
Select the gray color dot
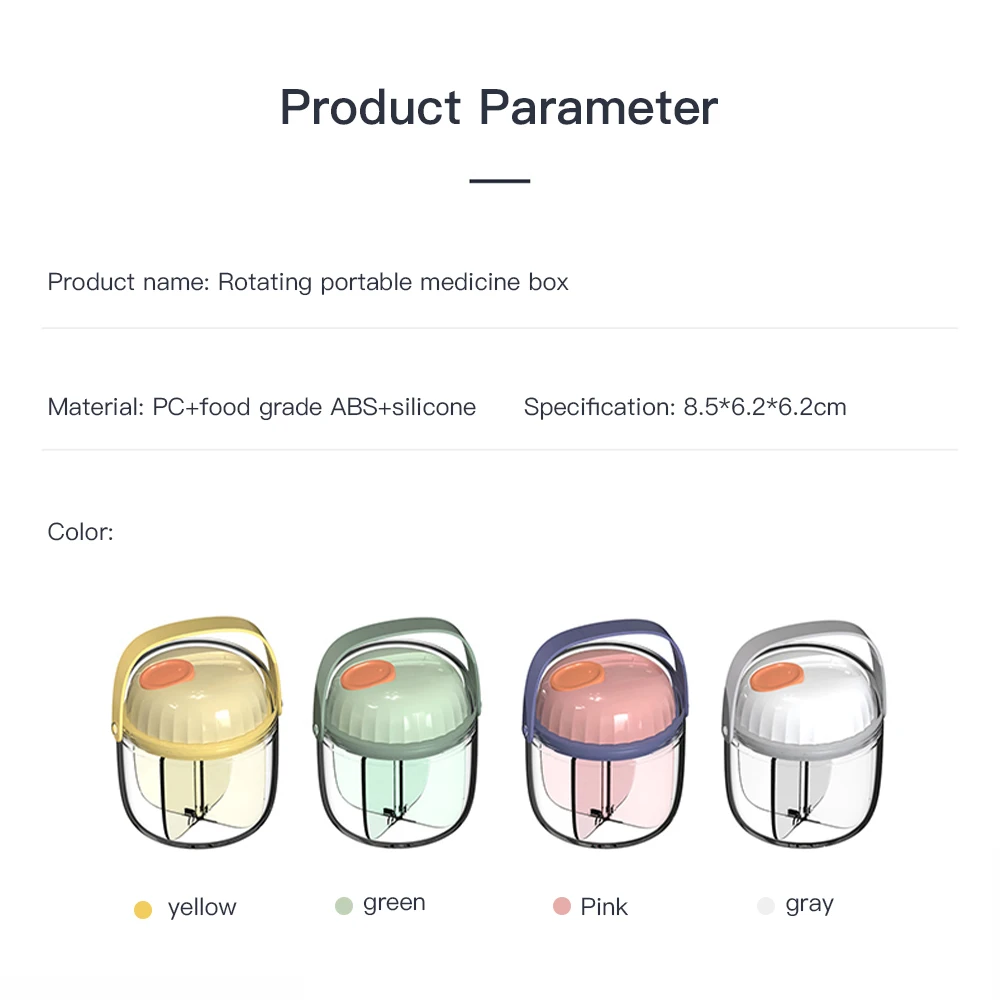click(x=766, y=906)
